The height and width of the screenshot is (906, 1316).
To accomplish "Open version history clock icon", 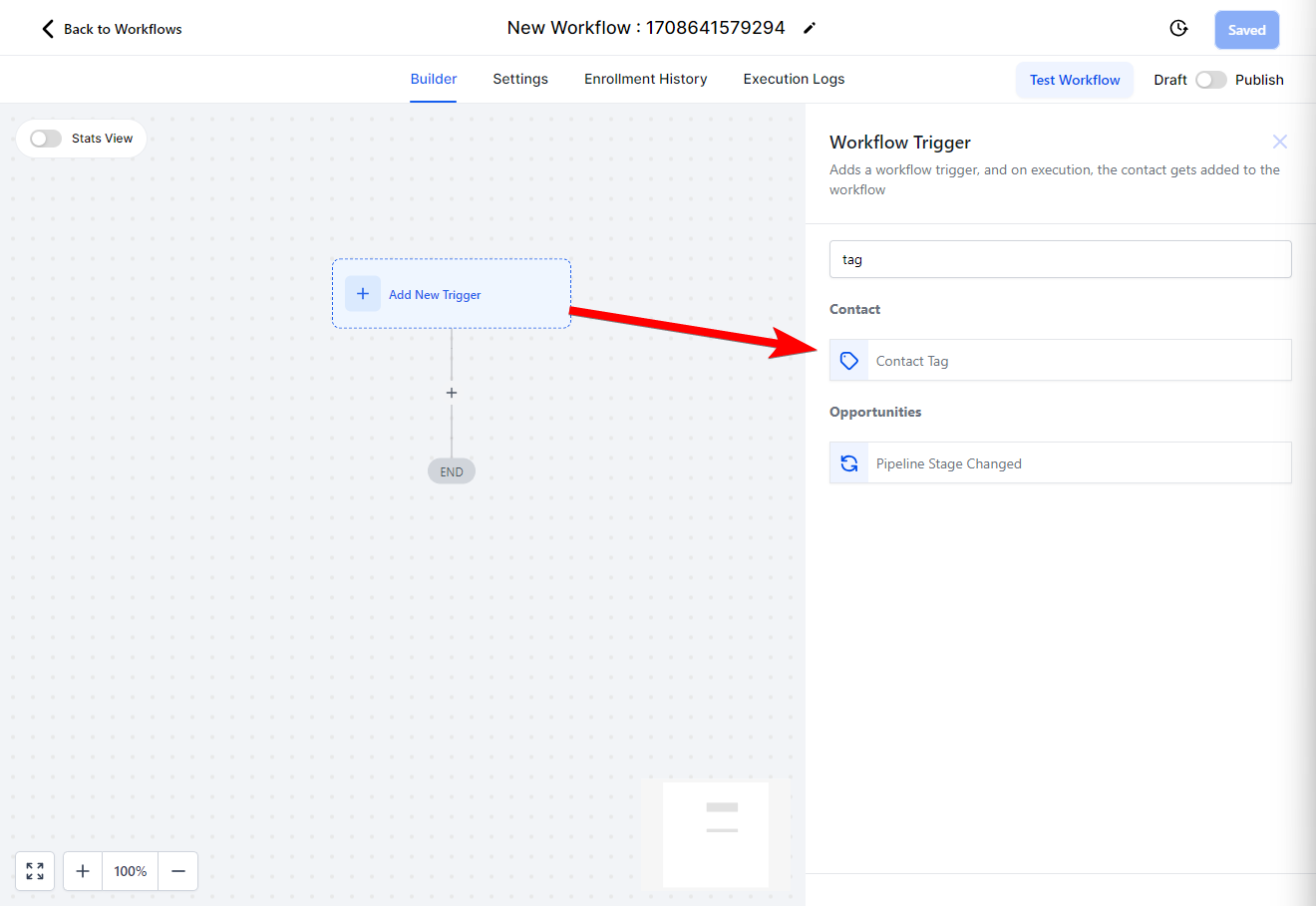I will (1178, 29).
